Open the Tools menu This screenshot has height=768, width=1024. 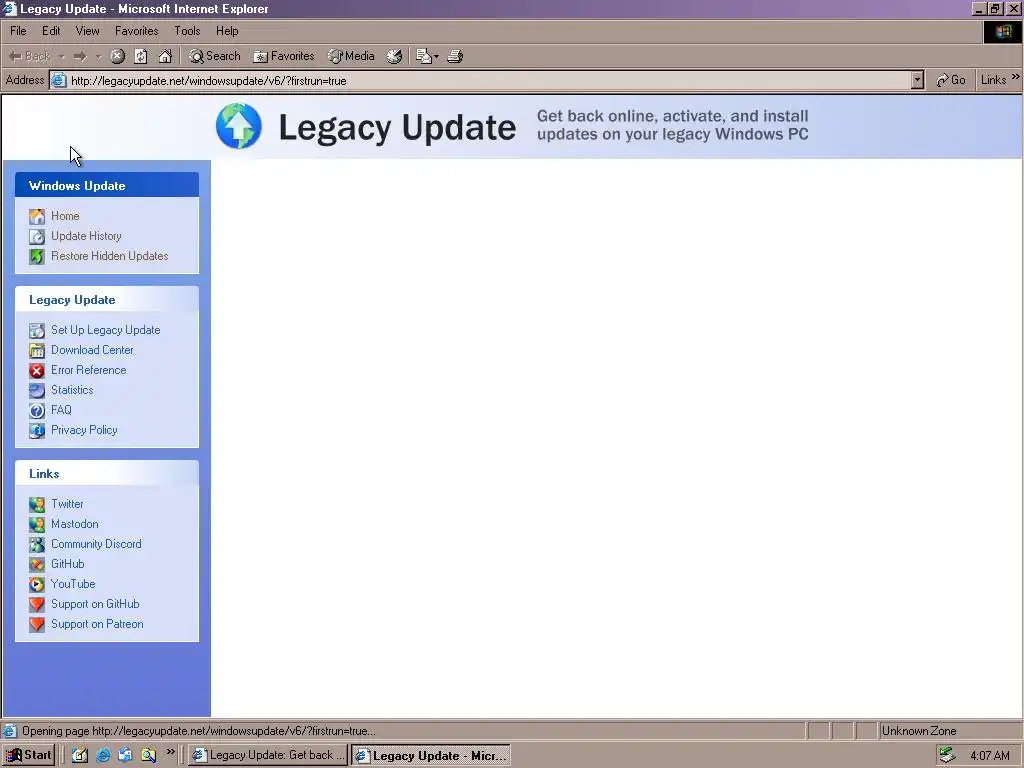(187, 31)
